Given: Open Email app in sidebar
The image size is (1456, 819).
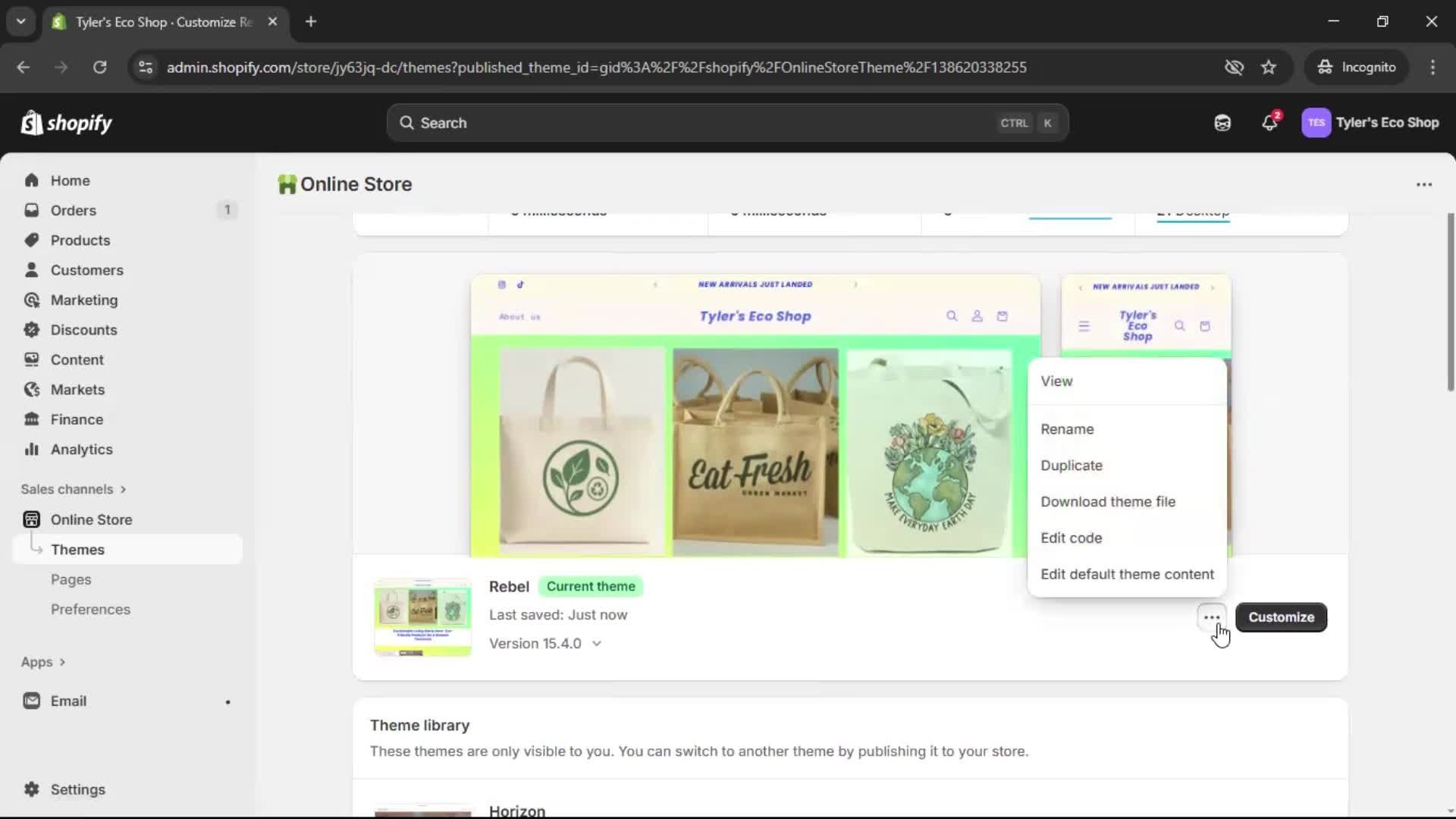Looking at the screenshot, I should click(68, 701).
